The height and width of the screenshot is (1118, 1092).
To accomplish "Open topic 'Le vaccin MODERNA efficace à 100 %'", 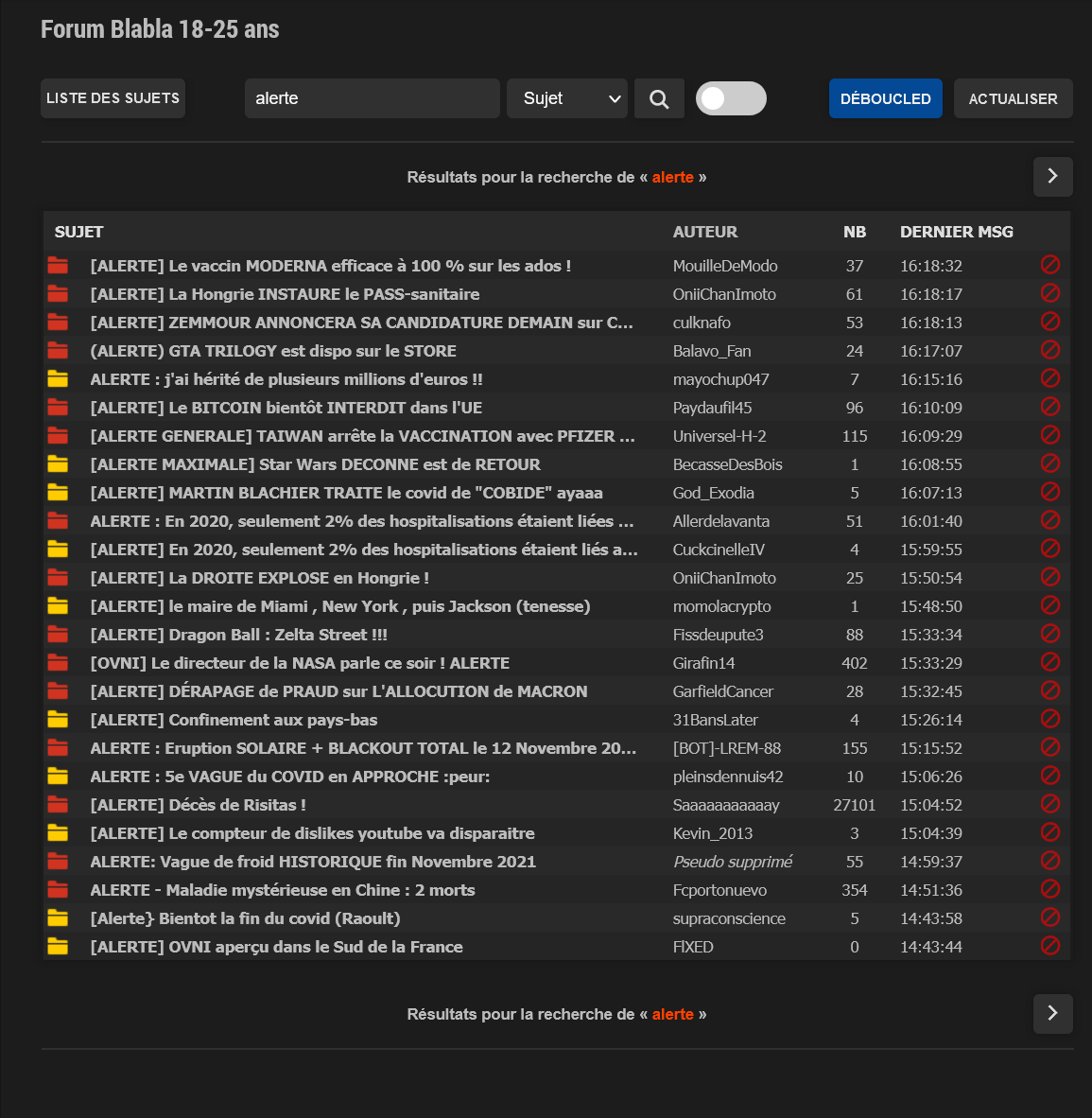I will click(x=331, y=266).
